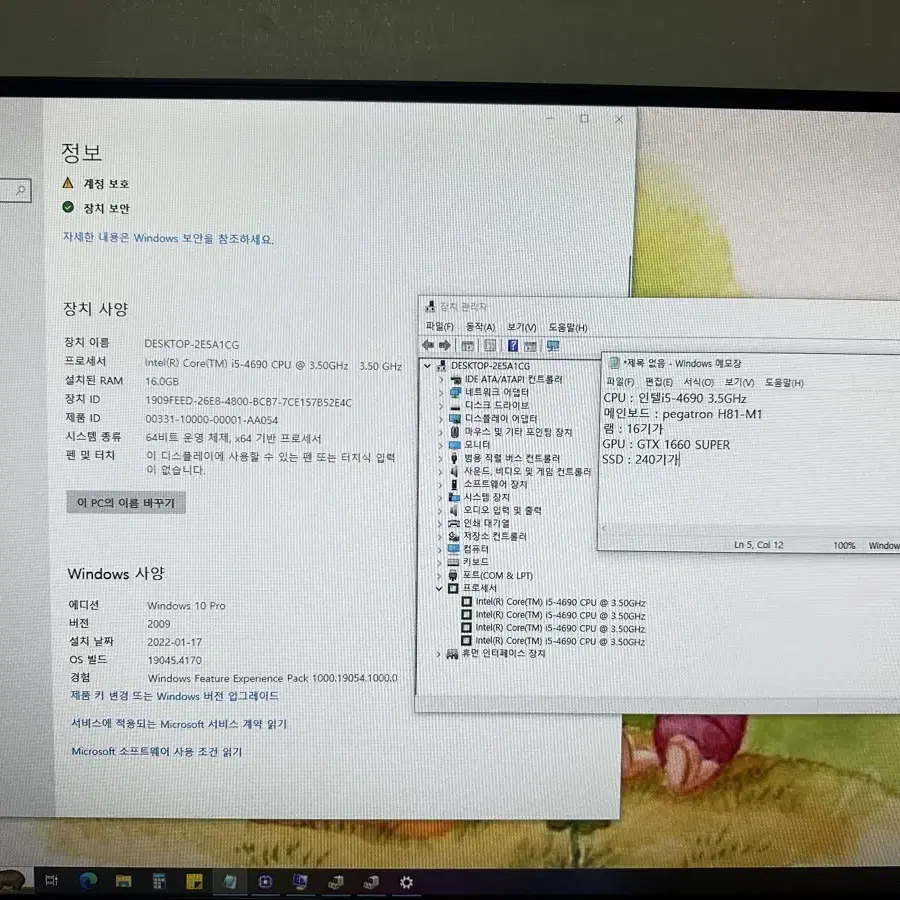Click the 모니터 category icon
The image size is (900, 900).
pos(455,445)
